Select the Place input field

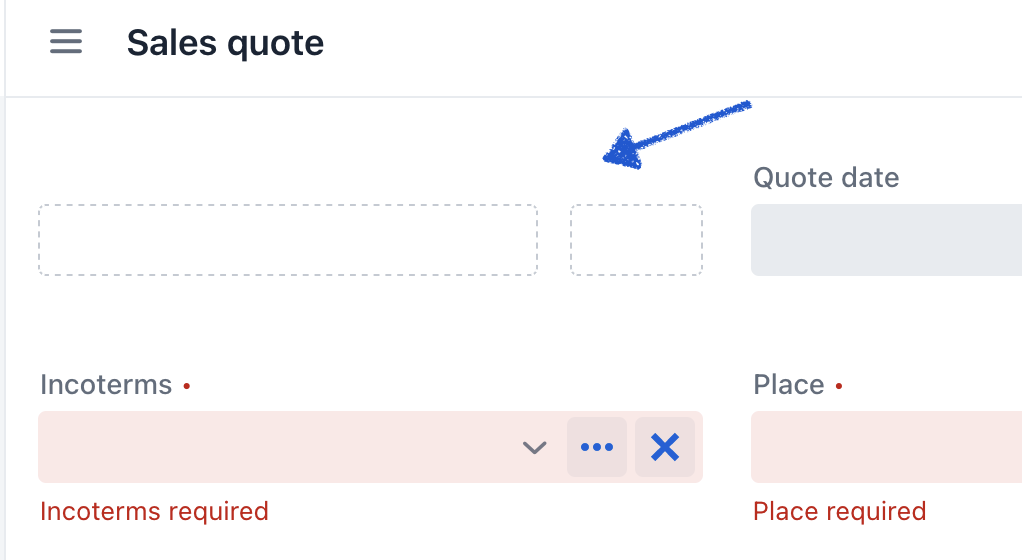[886, 447]
